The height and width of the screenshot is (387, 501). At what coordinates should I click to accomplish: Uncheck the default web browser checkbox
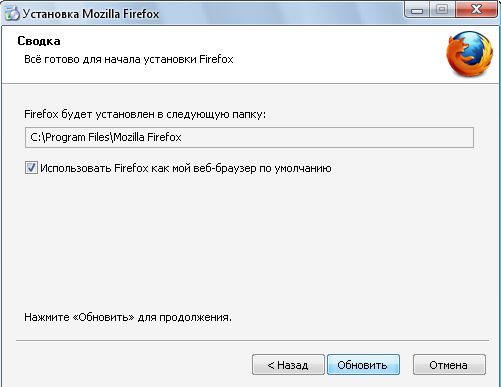[31, 168]
